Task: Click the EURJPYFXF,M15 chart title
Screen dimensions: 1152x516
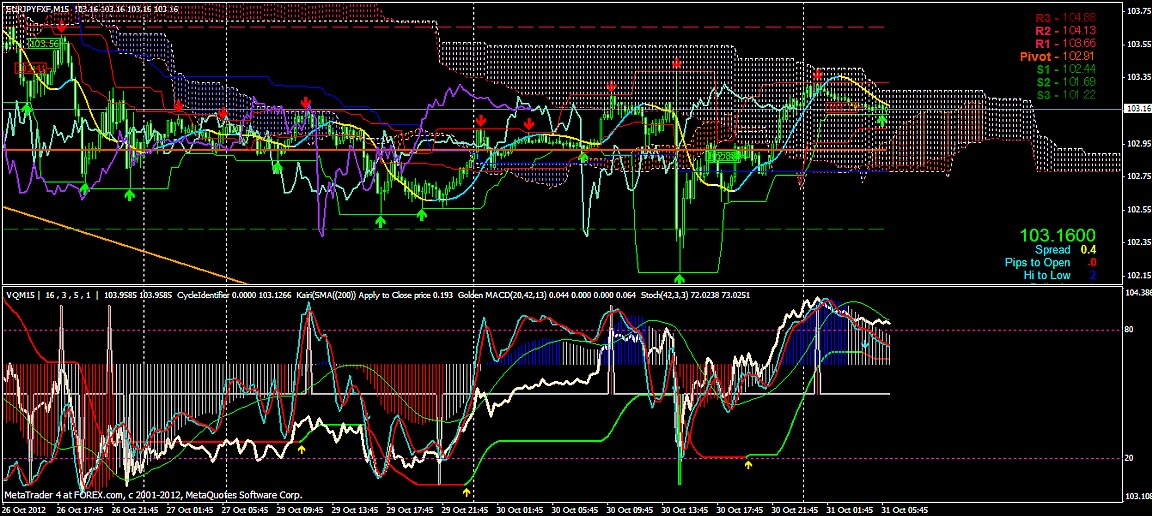Action: 46,9
